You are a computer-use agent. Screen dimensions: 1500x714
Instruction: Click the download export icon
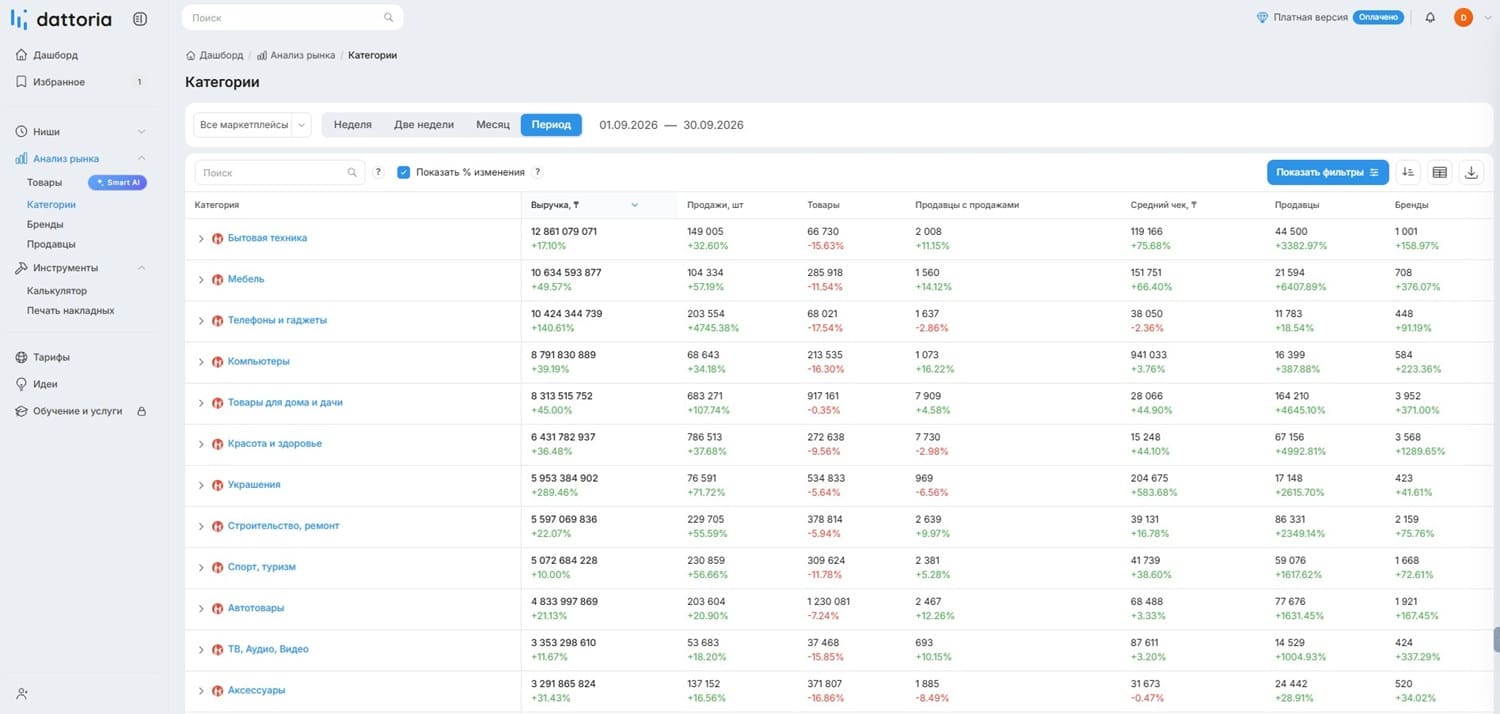[x=1471, y=172]
